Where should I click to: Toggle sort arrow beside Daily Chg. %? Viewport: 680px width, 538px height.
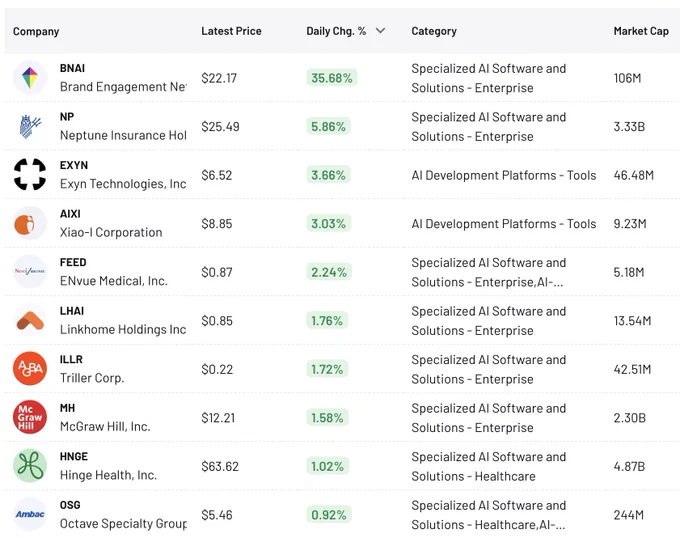tap(380, 31)
